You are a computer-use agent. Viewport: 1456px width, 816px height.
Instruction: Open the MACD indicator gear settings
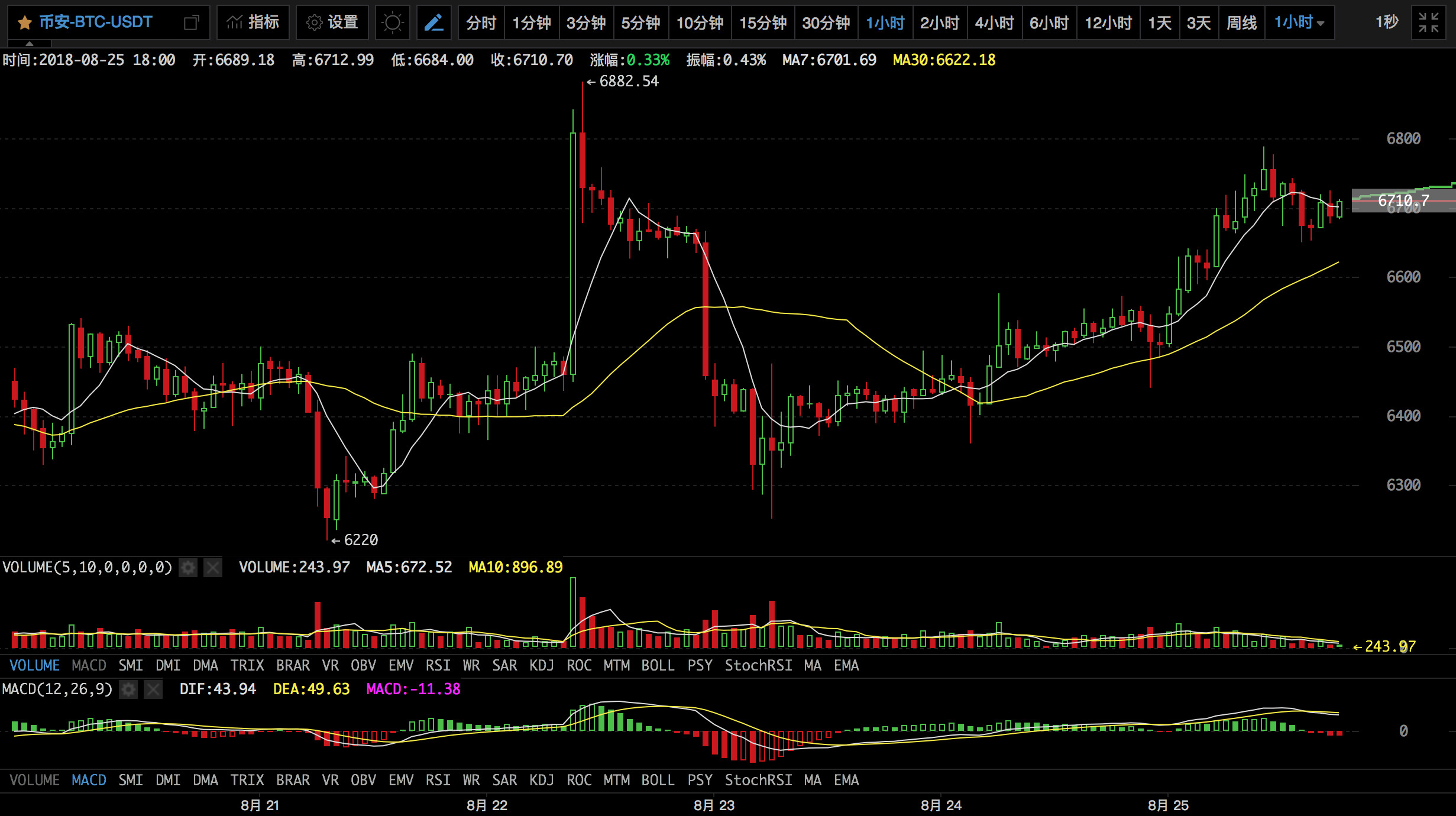[x=128, y=689]
